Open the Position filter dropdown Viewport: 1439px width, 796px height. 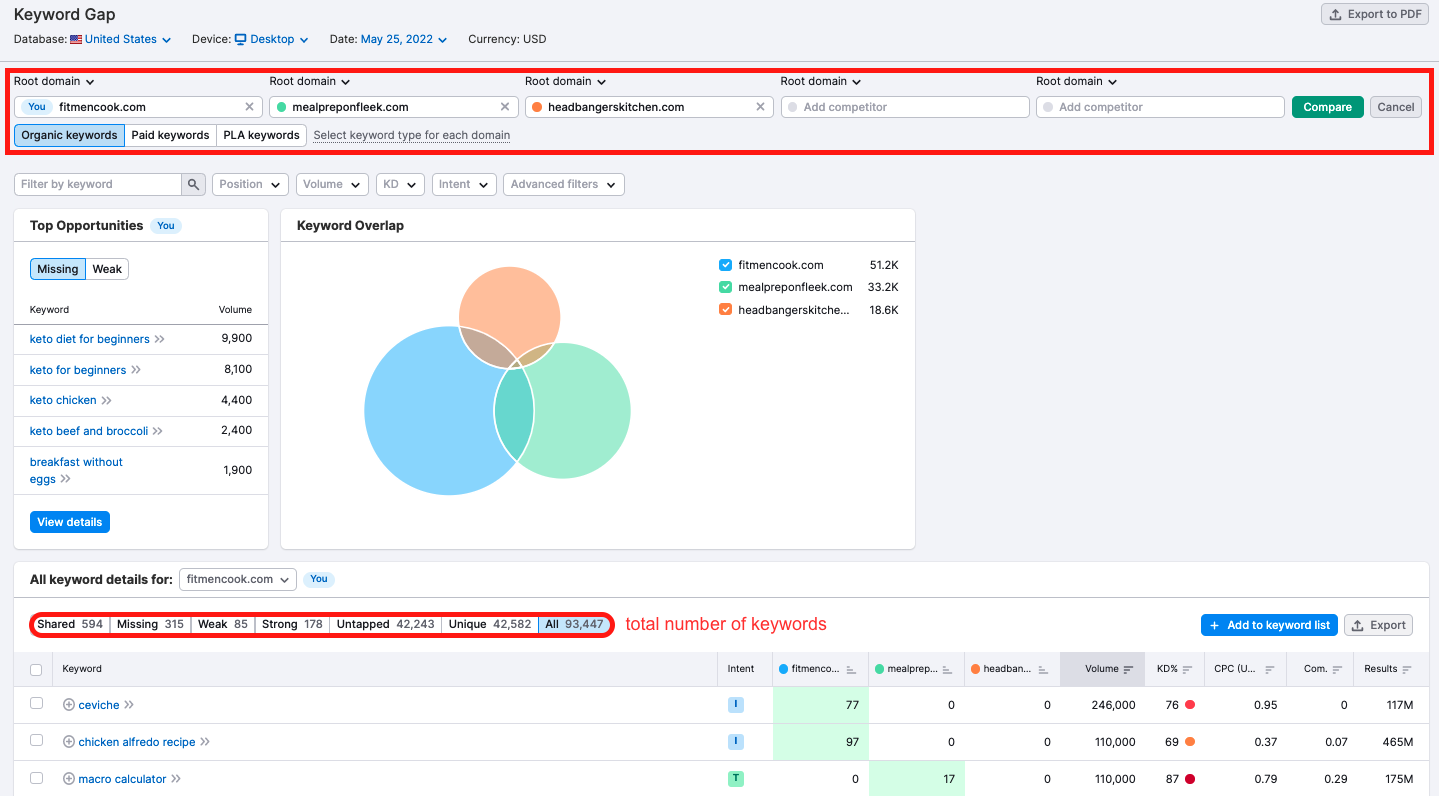[x=250, y=184]
